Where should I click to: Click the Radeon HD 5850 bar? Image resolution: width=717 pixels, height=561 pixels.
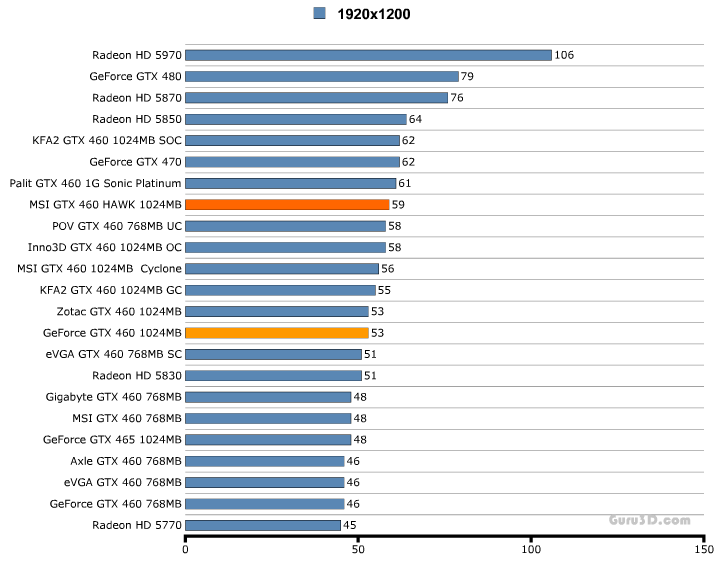click(296, 119)
